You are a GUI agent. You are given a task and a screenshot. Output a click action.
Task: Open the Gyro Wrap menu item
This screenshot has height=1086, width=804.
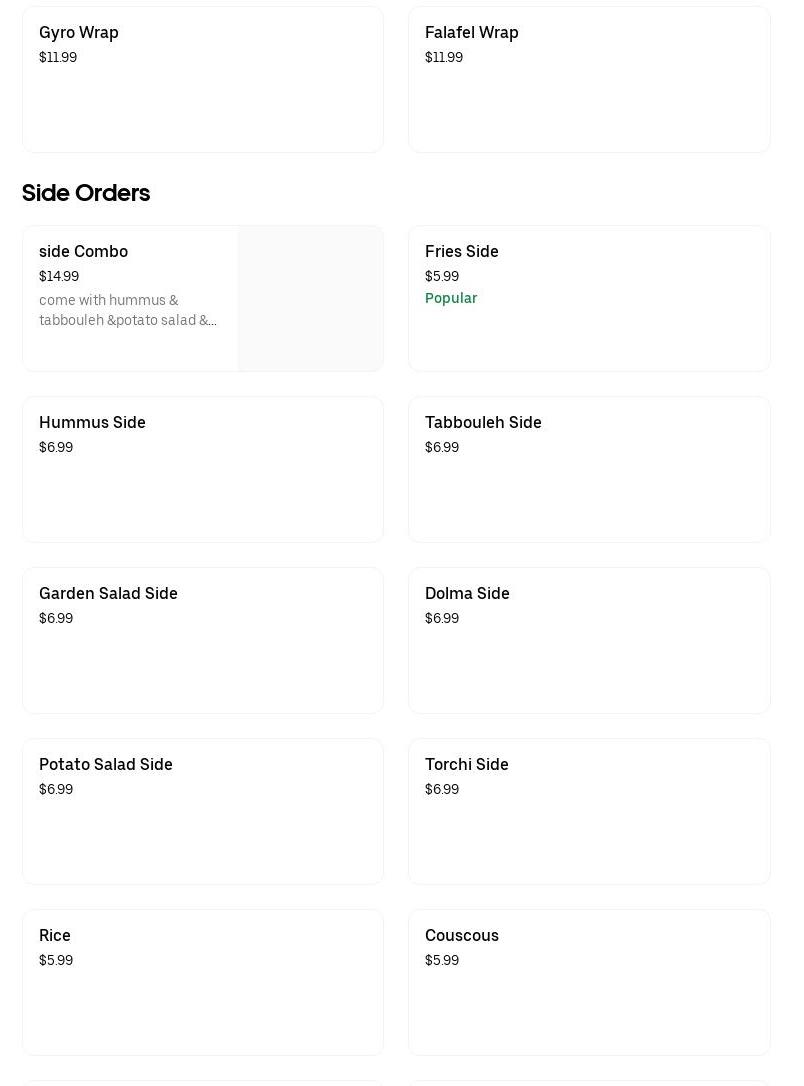click(202, 80)
